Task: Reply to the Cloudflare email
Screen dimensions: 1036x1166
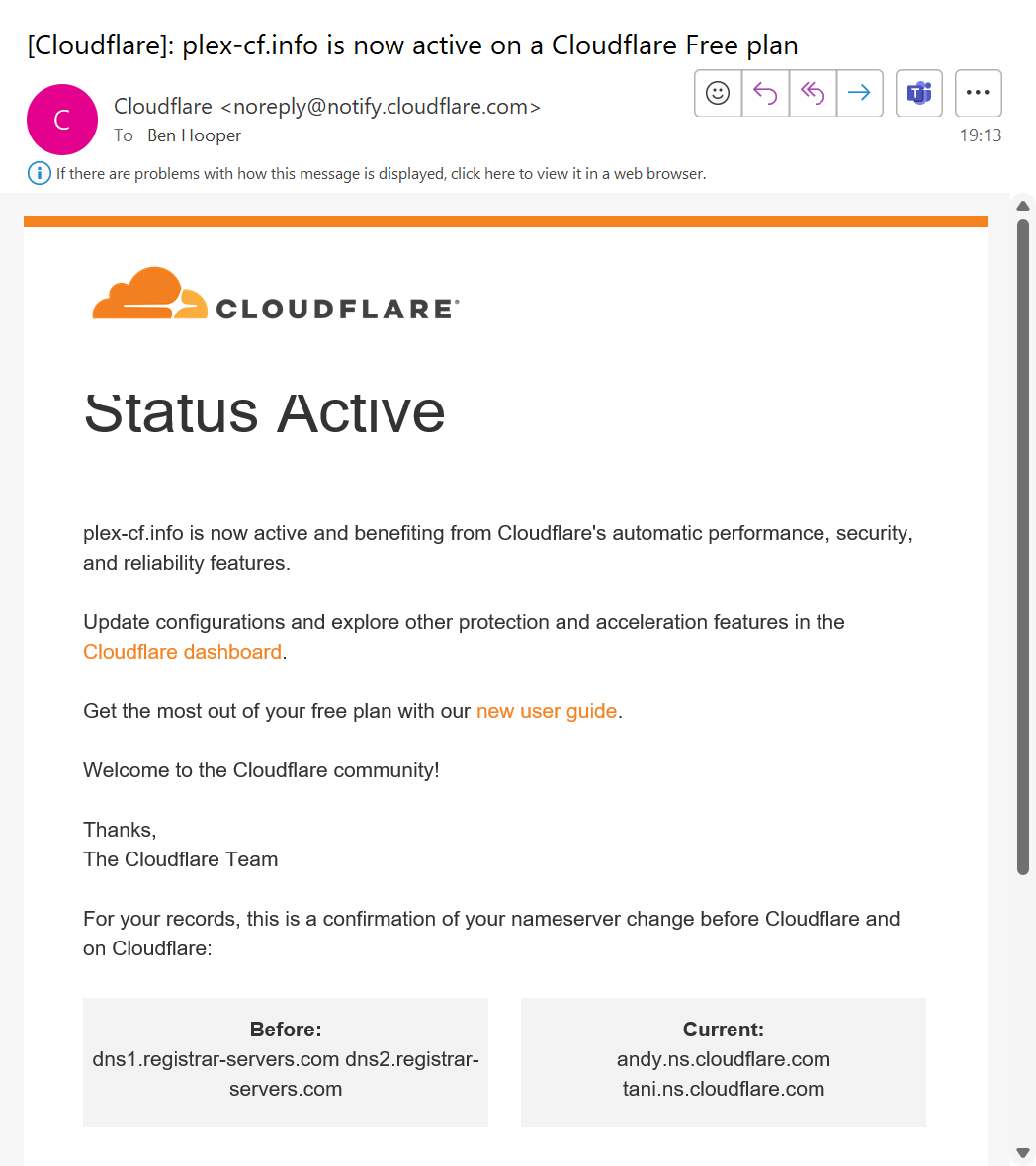Action: (x=765, y=93)
